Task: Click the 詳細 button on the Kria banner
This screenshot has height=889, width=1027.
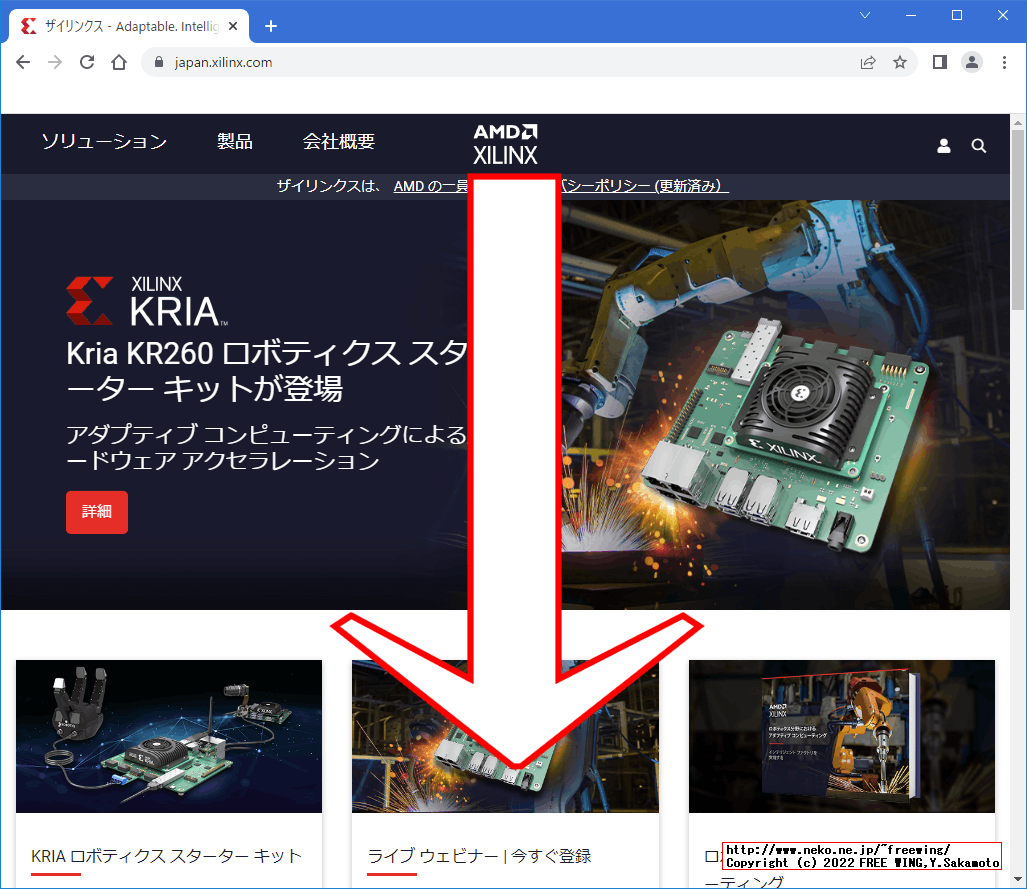Action: pos(96,512)
